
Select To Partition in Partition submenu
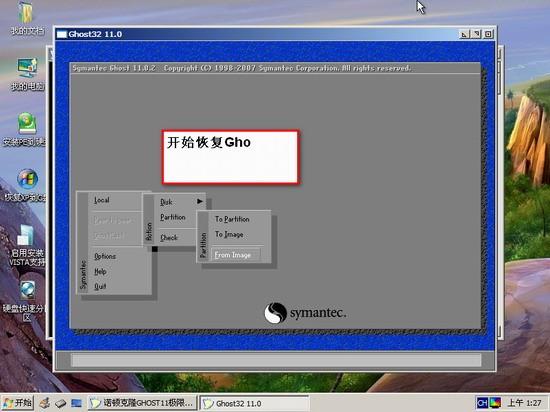tap(232, 219)
